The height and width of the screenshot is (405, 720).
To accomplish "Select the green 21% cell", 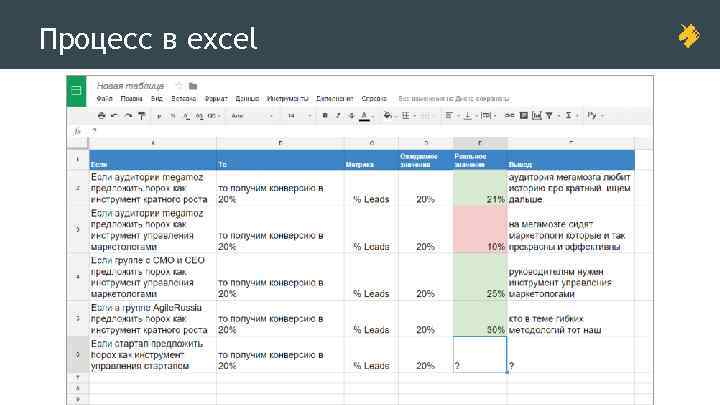I will click(480, 188).
